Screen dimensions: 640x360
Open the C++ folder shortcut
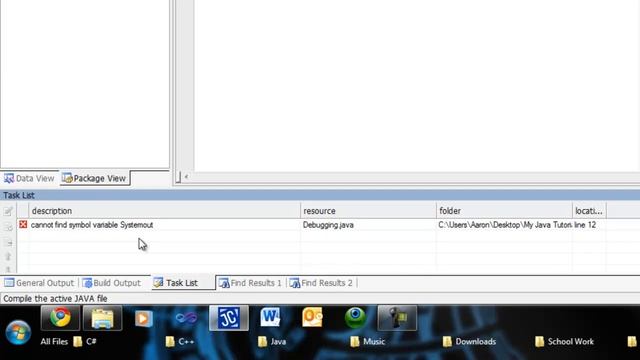[180, 342]
